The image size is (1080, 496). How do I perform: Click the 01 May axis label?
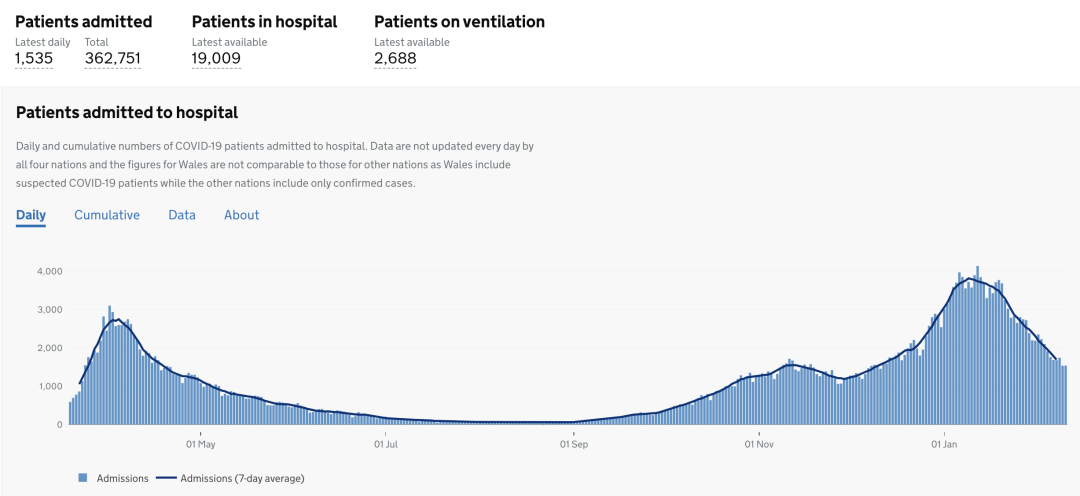point(200,444)
